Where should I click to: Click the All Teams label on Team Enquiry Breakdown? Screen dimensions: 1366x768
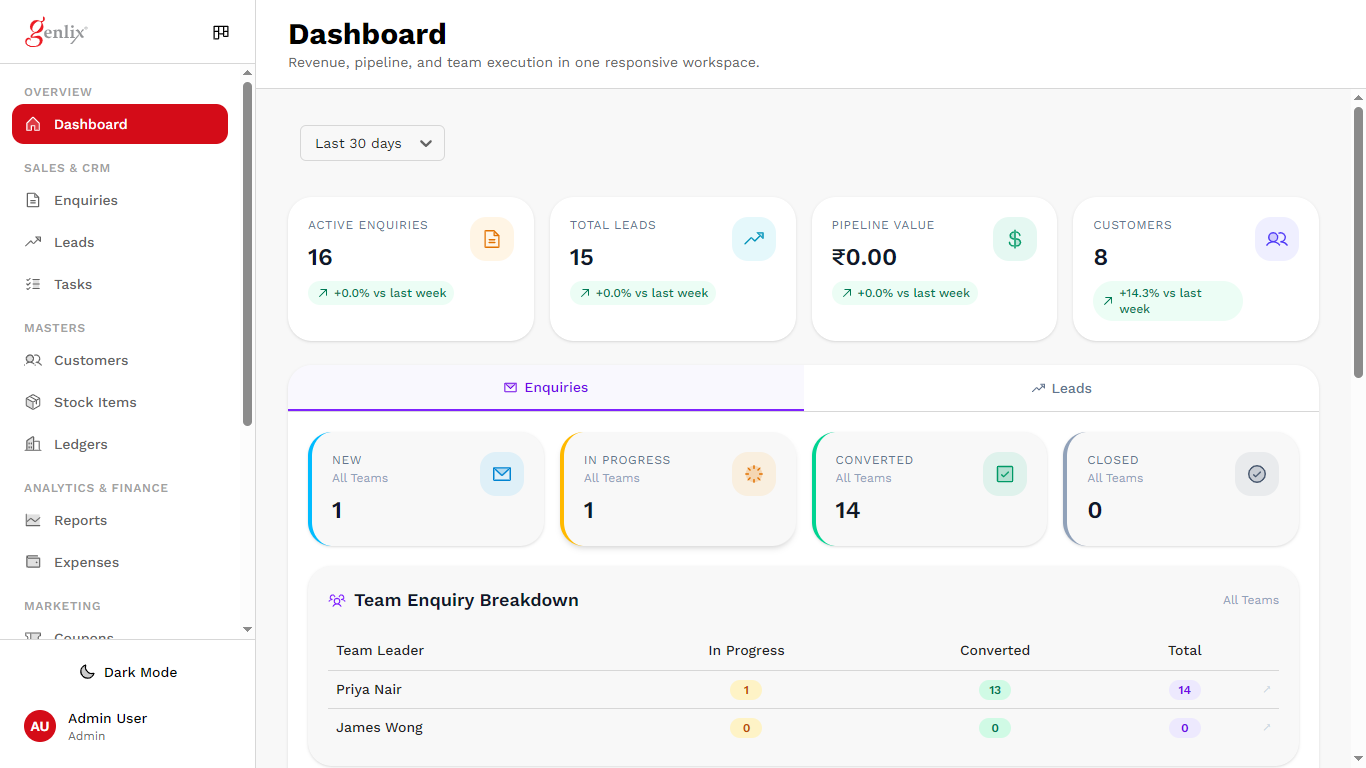tap(1251, 600)
